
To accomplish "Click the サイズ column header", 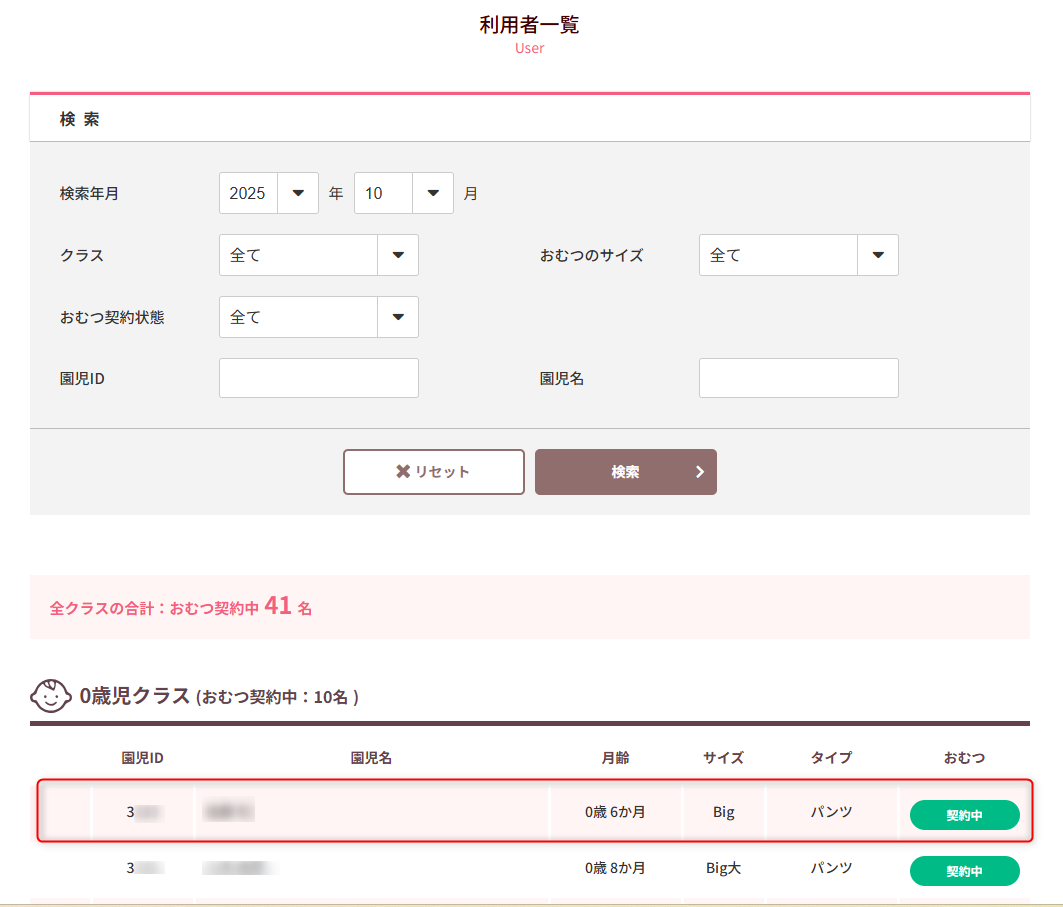I will [723, 758].
